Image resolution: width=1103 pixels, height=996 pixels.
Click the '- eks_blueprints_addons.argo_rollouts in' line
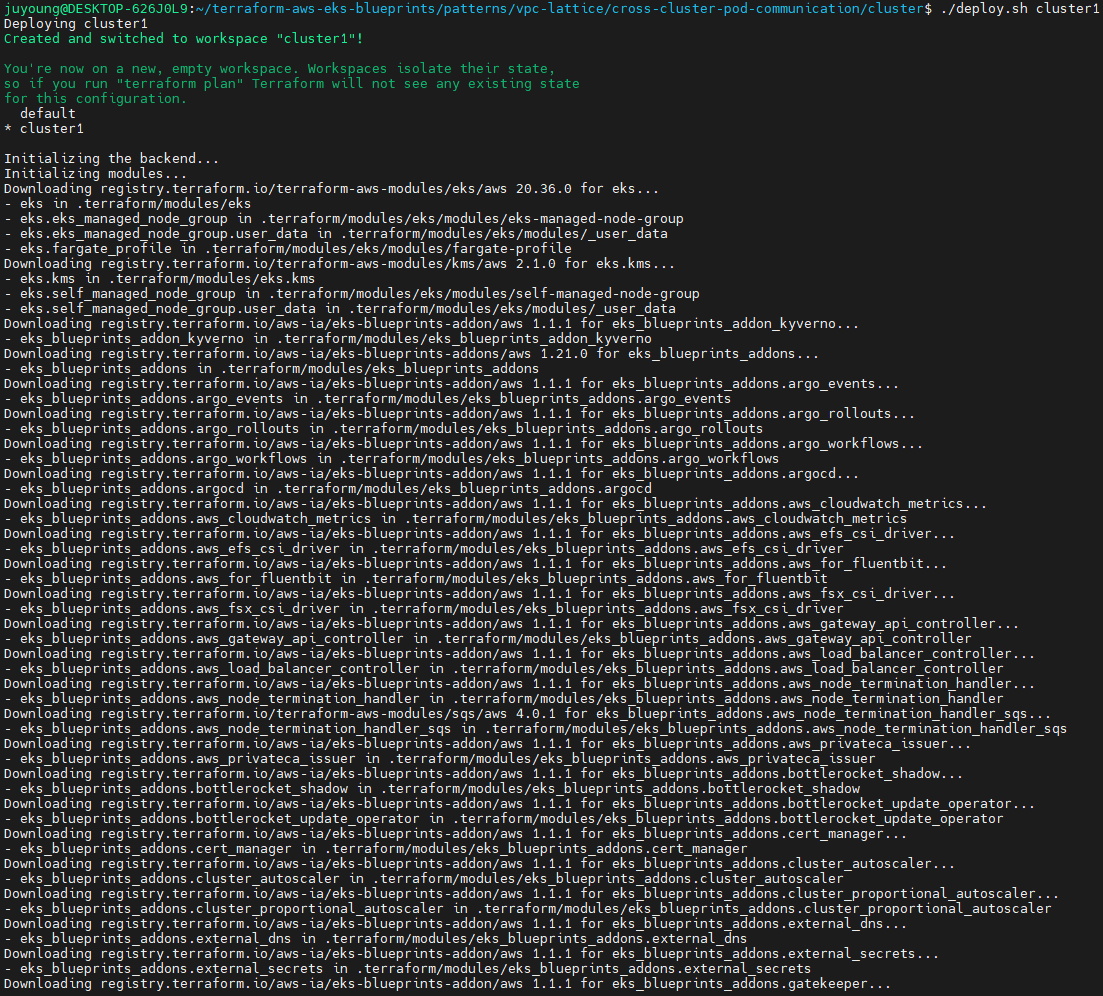pos(383,428)
